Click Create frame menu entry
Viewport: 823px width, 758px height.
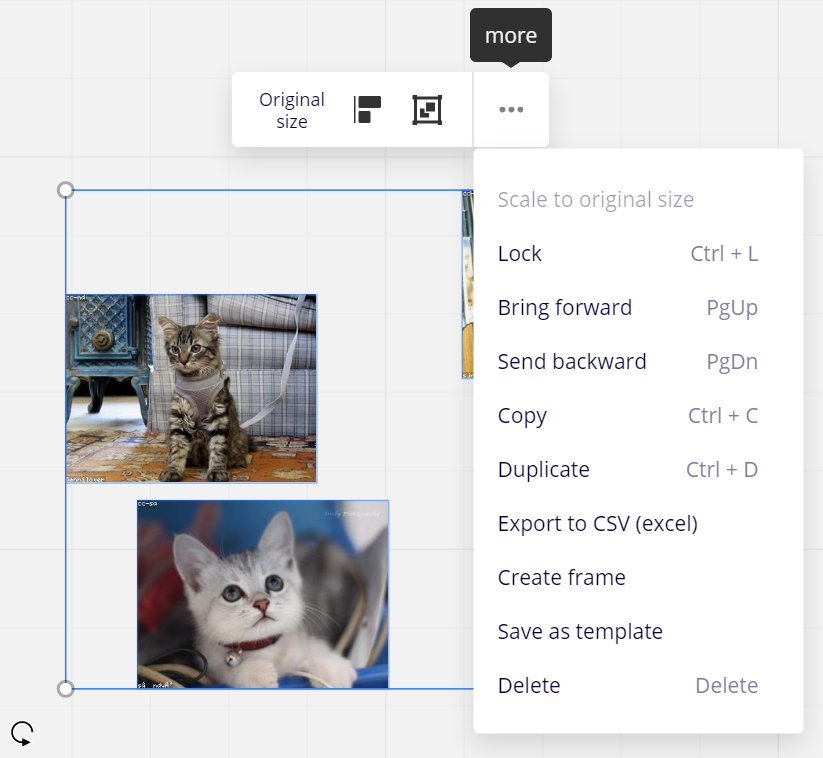[561, 578]
